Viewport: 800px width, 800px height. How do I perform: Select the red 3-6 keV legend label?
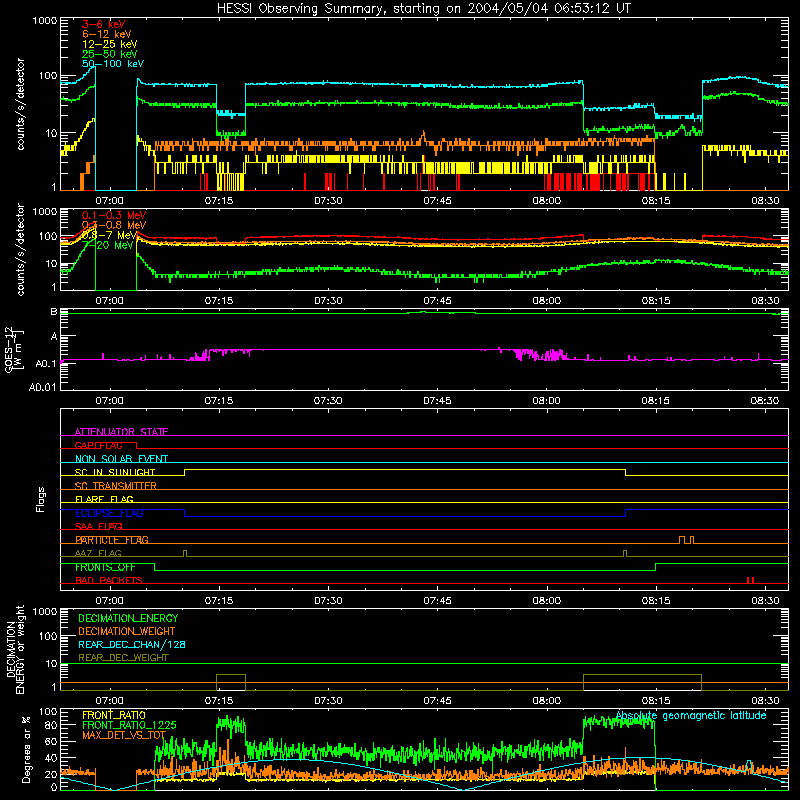[104, 24]
